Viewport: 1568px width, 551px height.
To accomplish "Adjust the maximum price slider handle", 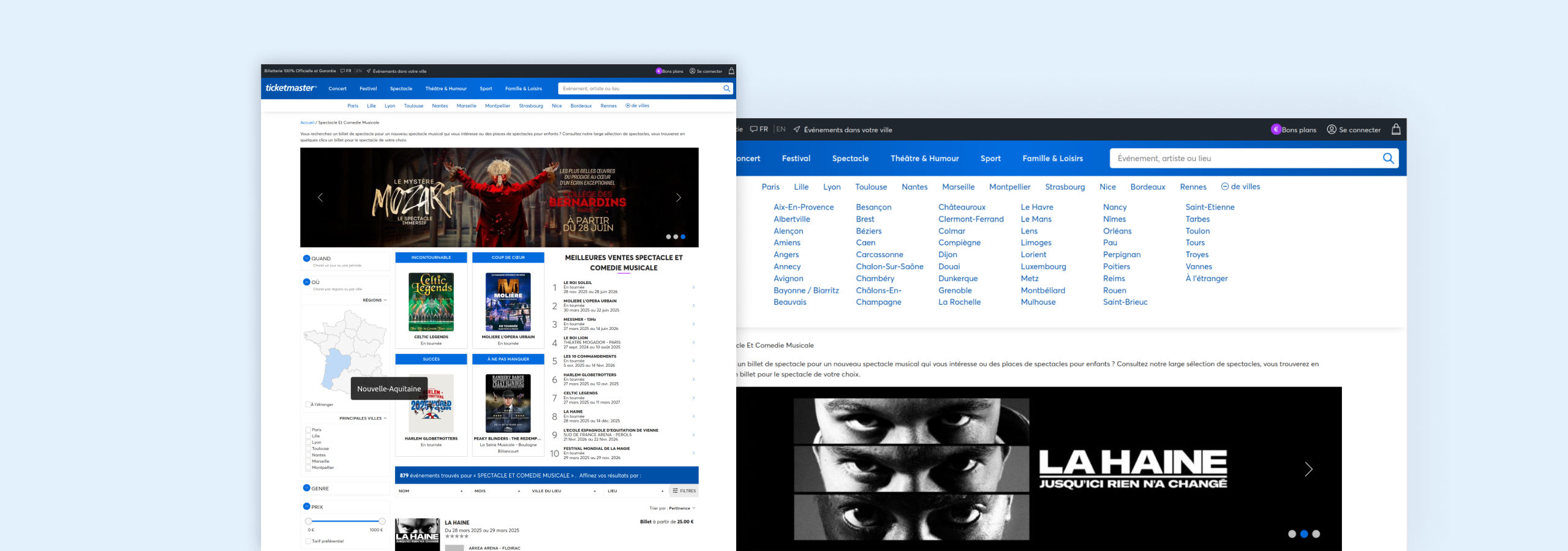I will pyautogui.click(x=382, y=521).
